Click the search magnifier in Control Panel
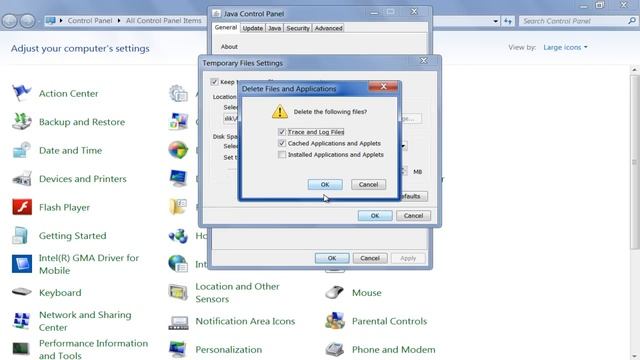This screenshot has height=360, width=640. 632,20
